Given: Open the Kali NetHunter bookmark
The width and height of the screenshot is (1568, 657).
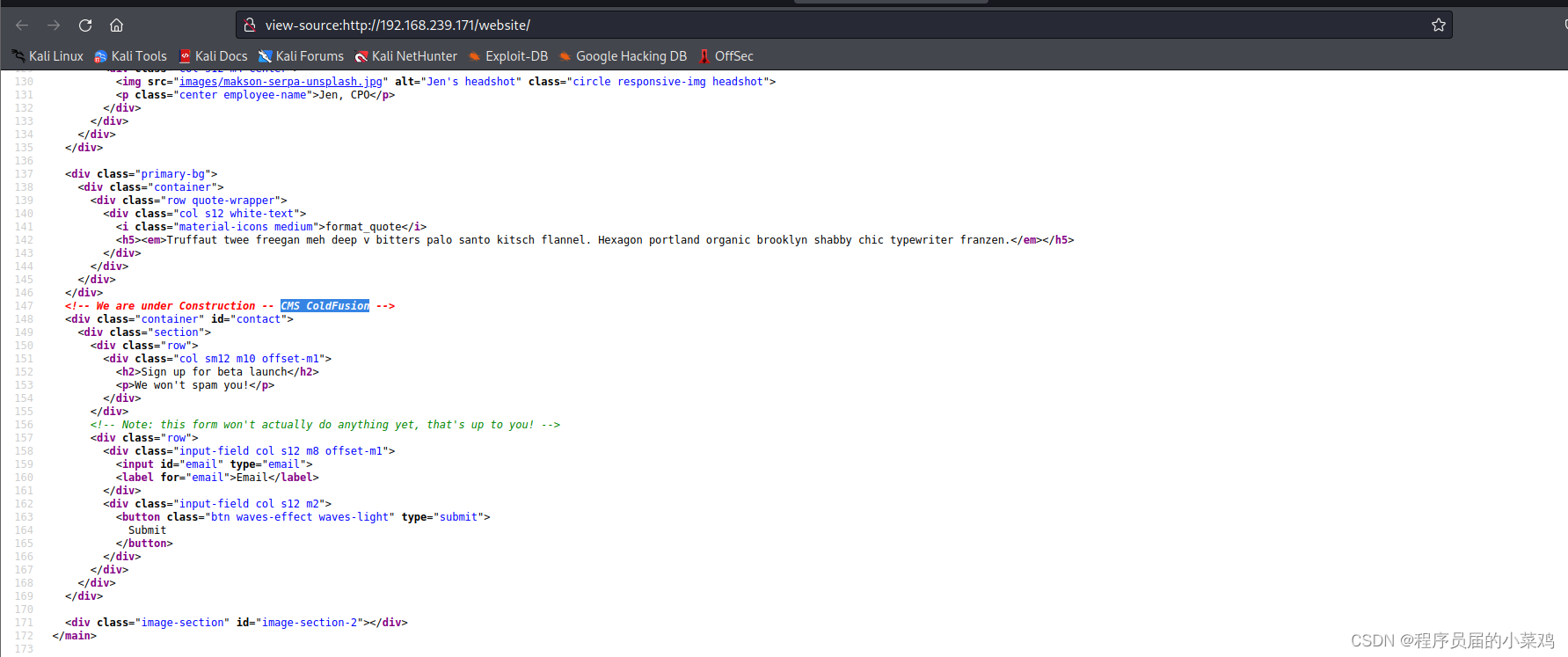Looking at the screenshot, I should click(x=406, y=56).
